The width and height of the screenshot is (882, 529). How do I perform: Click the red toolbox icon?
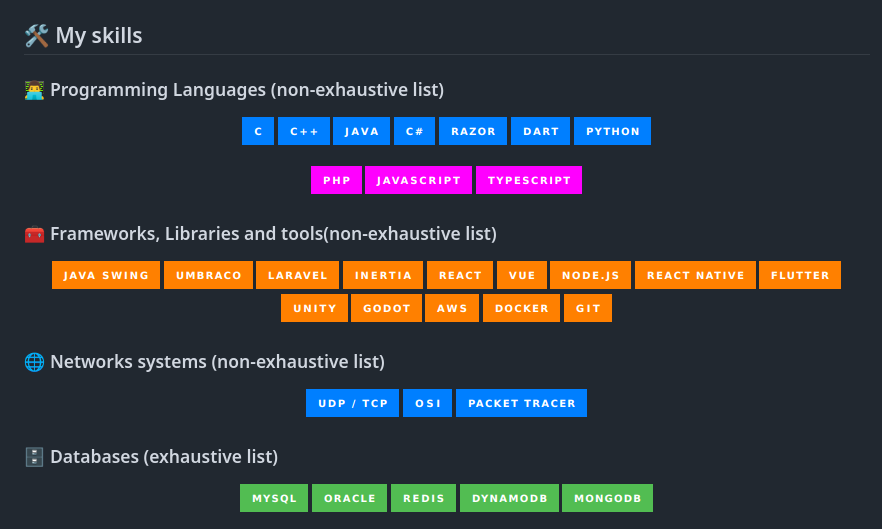pos(34,234)
